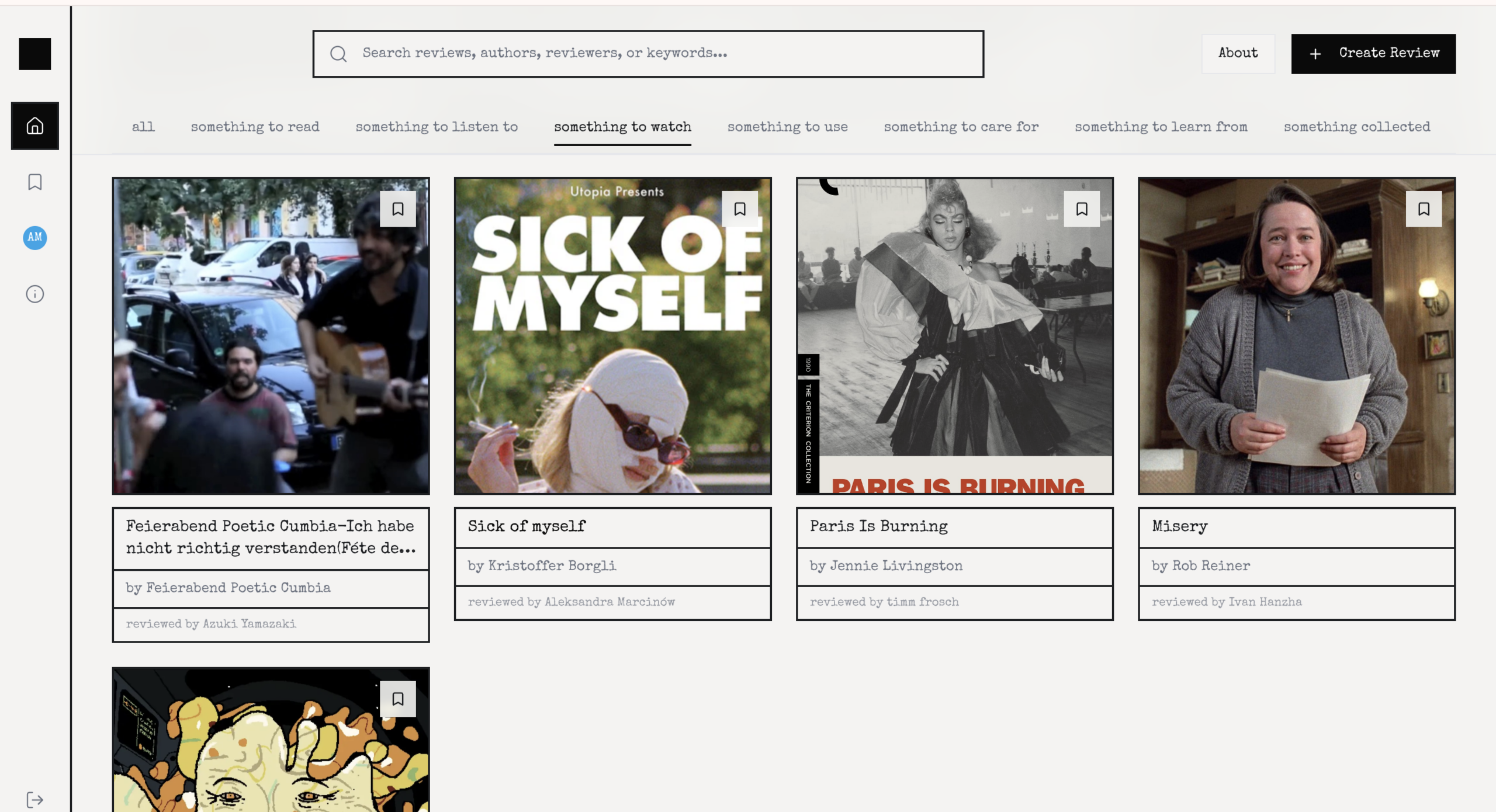Viewport: 1496px width, 812px height.
Task: Click 'by Feierabend Poetic Cumbia' author line
Action: click(228, 588)
